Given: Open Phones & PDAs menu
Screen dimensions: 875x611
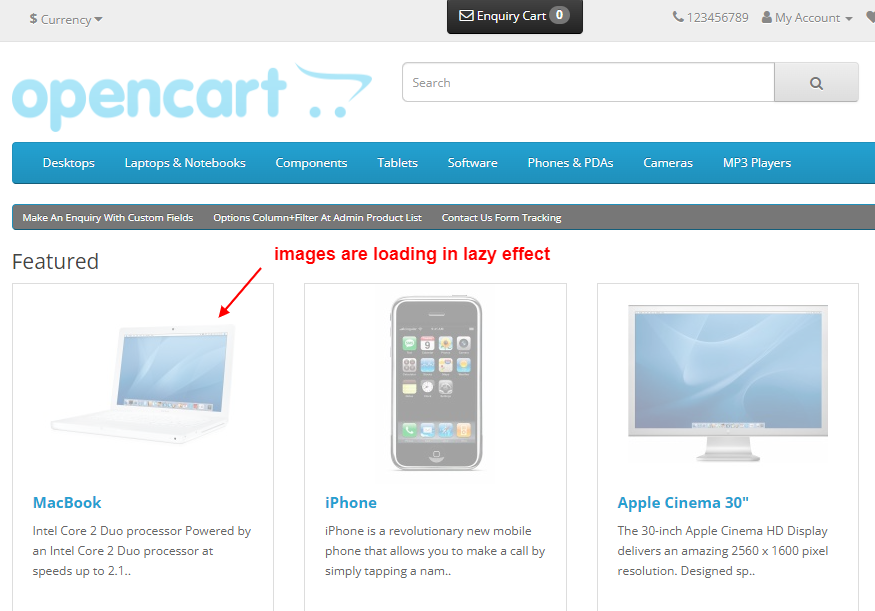Looking at the screenshot, I should 570,163.
